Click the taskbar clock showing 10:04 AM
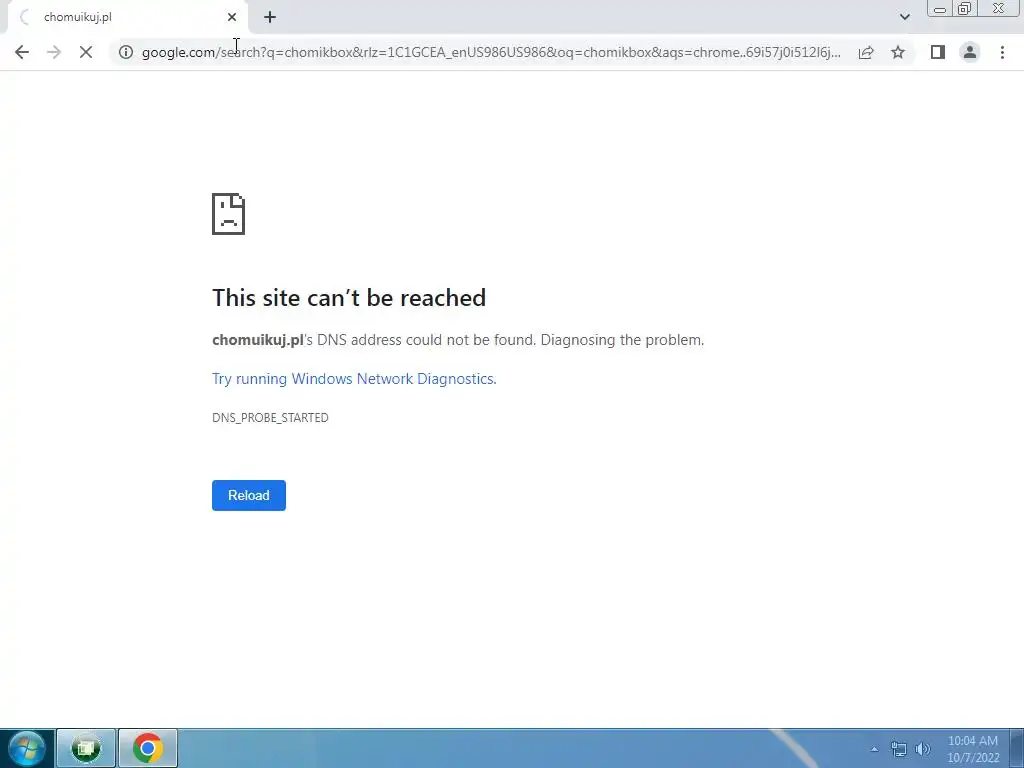This screenshot has width=1024, height=768. pos(973,749)
